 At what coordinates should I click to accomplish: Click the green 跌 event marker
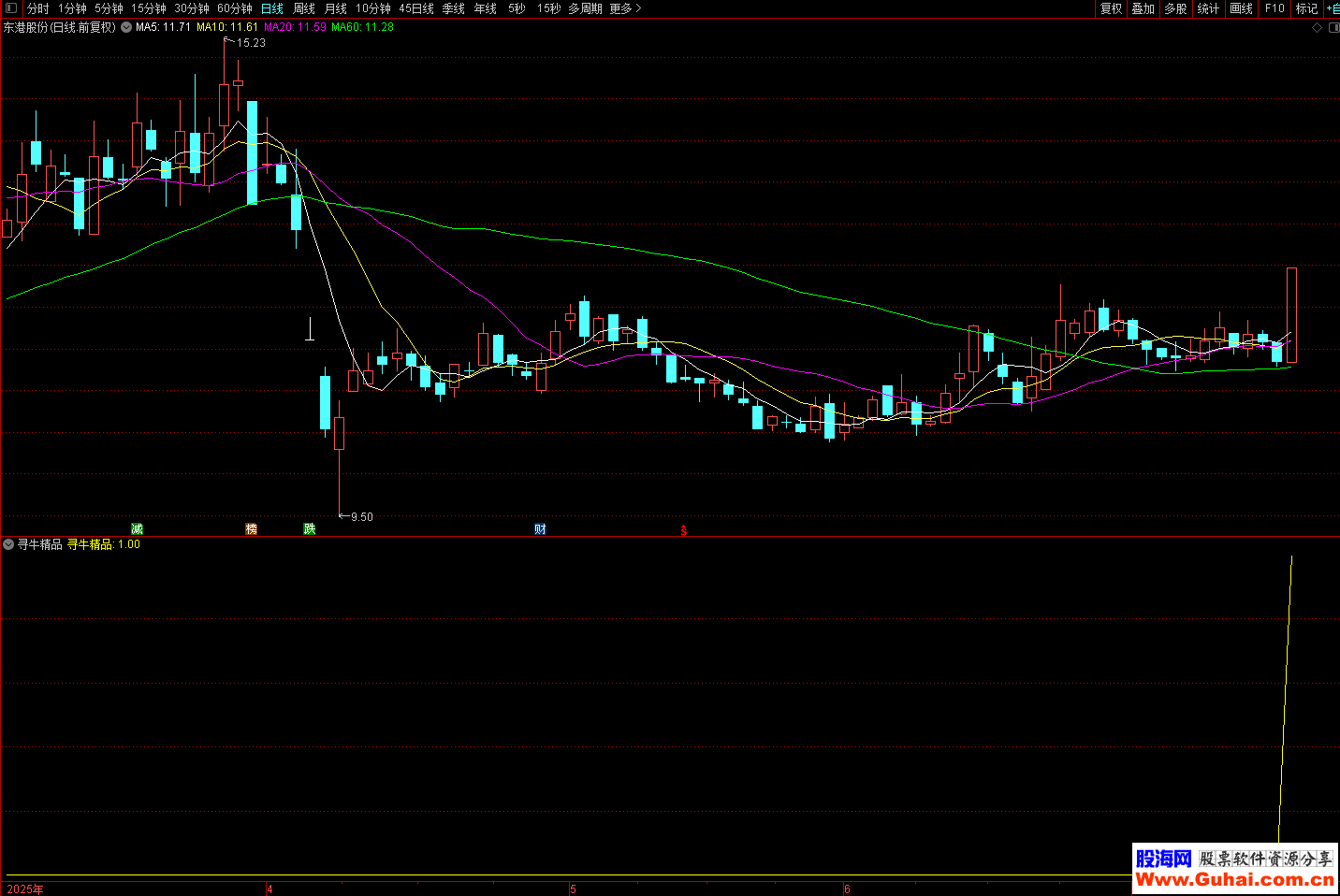(310, 529)
